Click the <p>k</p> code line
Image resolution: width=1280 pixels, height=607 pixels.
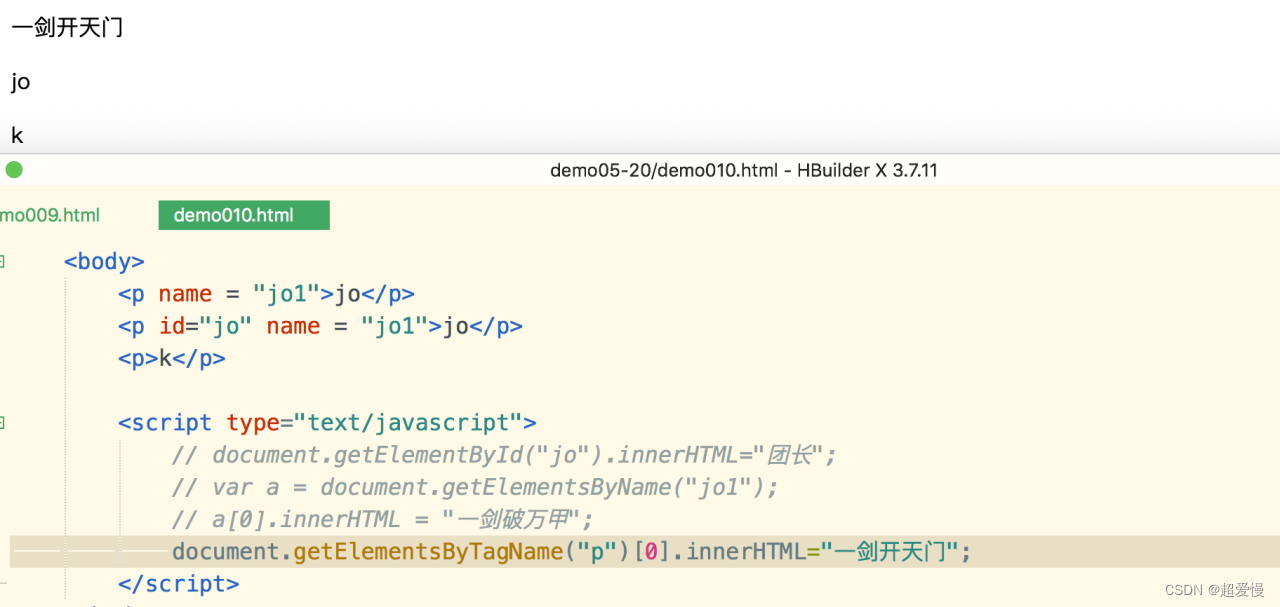pos(172,358)
